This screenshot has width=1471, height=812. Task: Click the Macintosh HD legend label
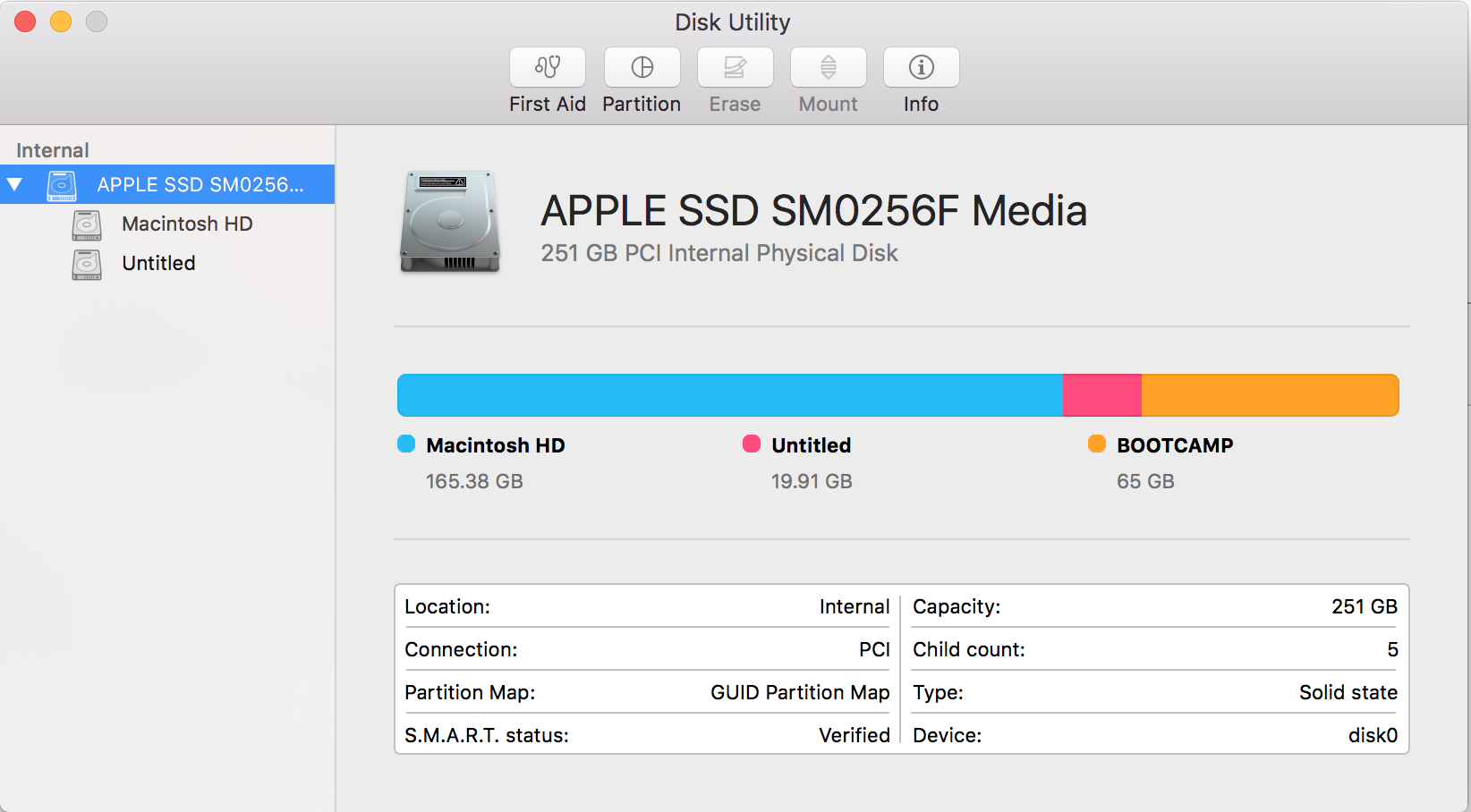pos(495,445)
